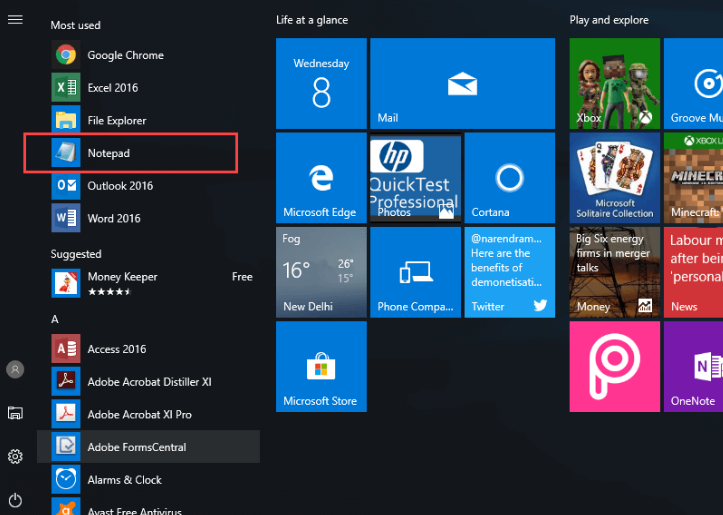723x515 pixels.
Task: Open the Money tile about energy firms
Action: (615, 272)
